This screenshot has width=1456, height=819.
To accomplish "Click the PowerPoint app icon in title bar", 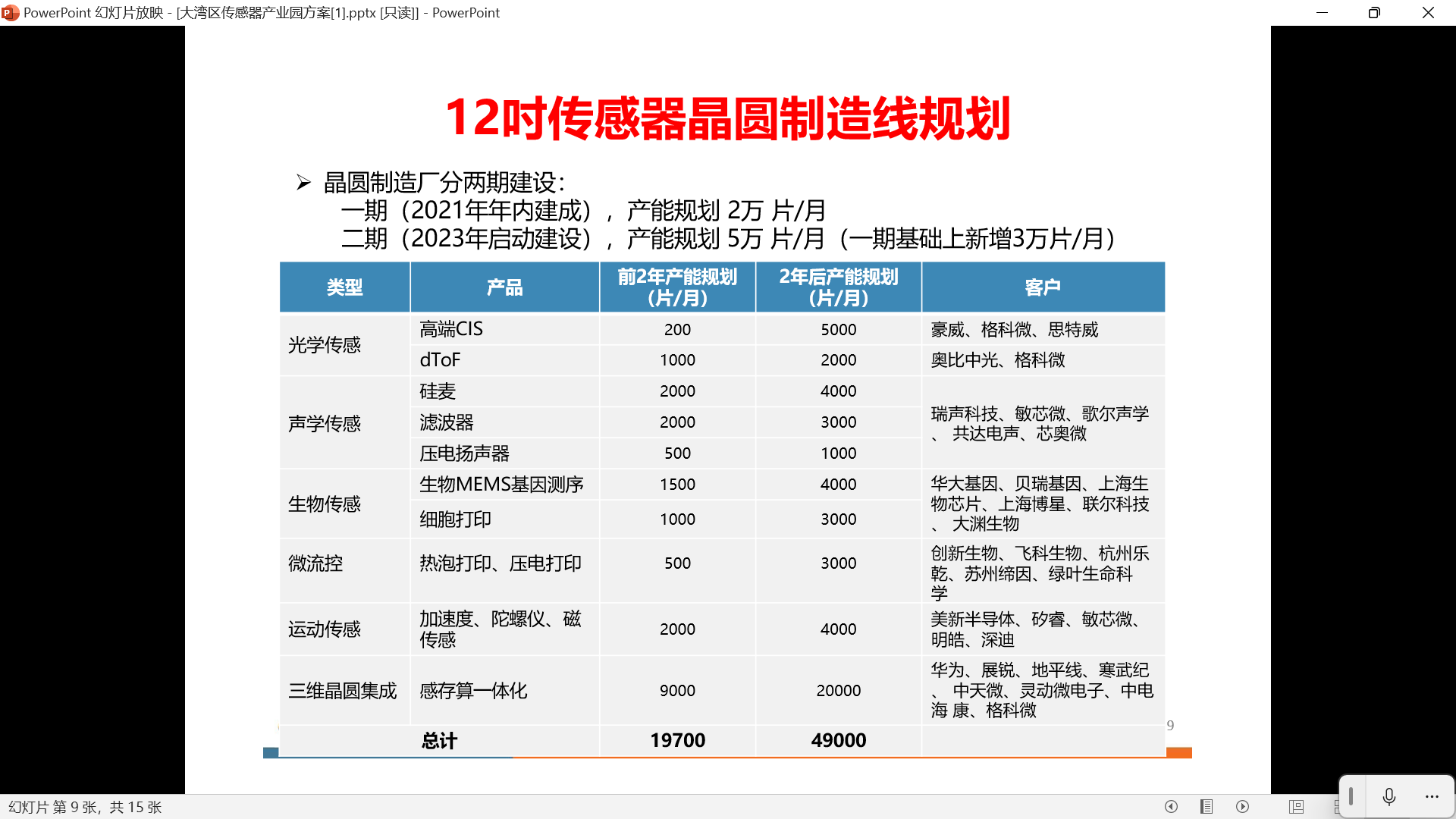I will point(10,13).
